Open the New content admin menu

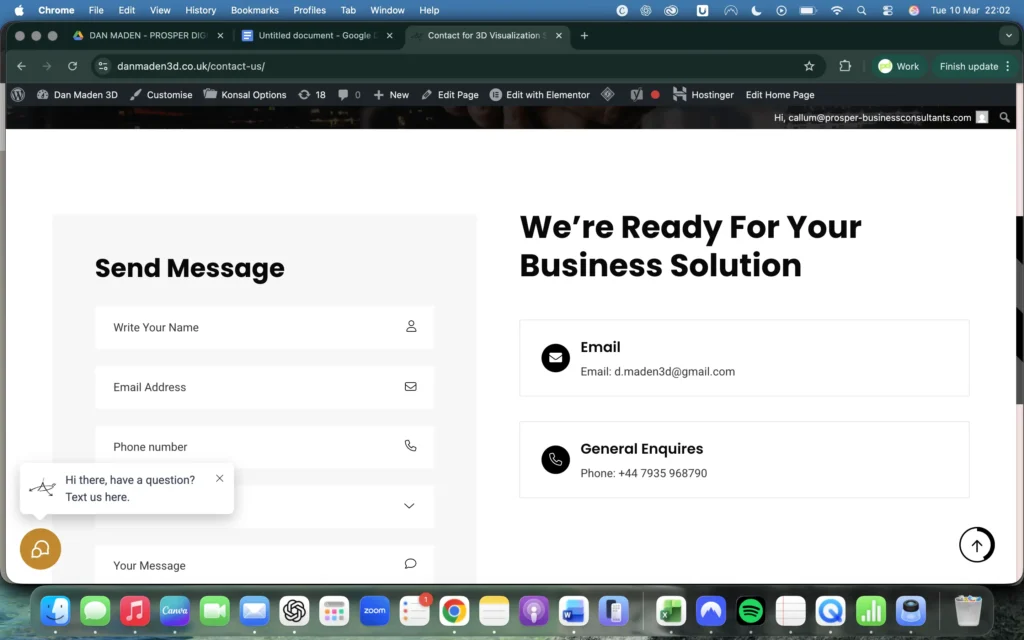point(391,95)
